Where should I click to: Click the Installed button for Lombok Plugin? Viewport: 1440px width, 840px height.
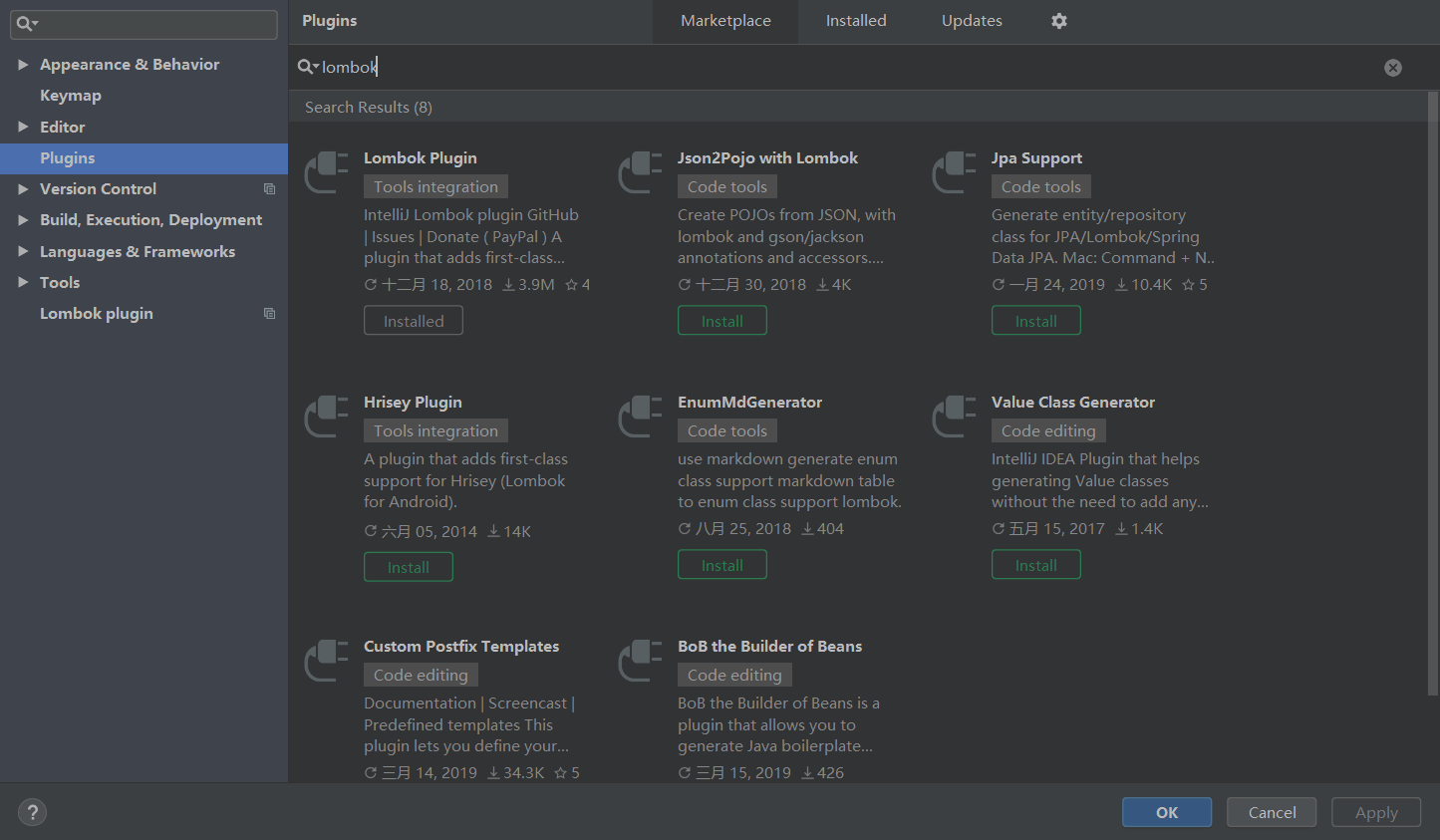point(414,321)
